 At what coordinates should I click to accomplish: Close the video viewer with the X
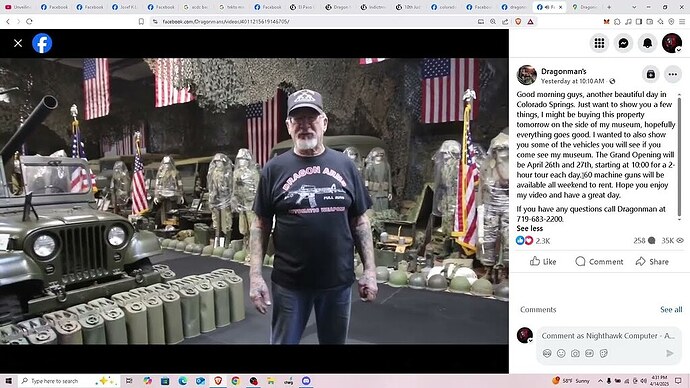click(x=18, y=43)
